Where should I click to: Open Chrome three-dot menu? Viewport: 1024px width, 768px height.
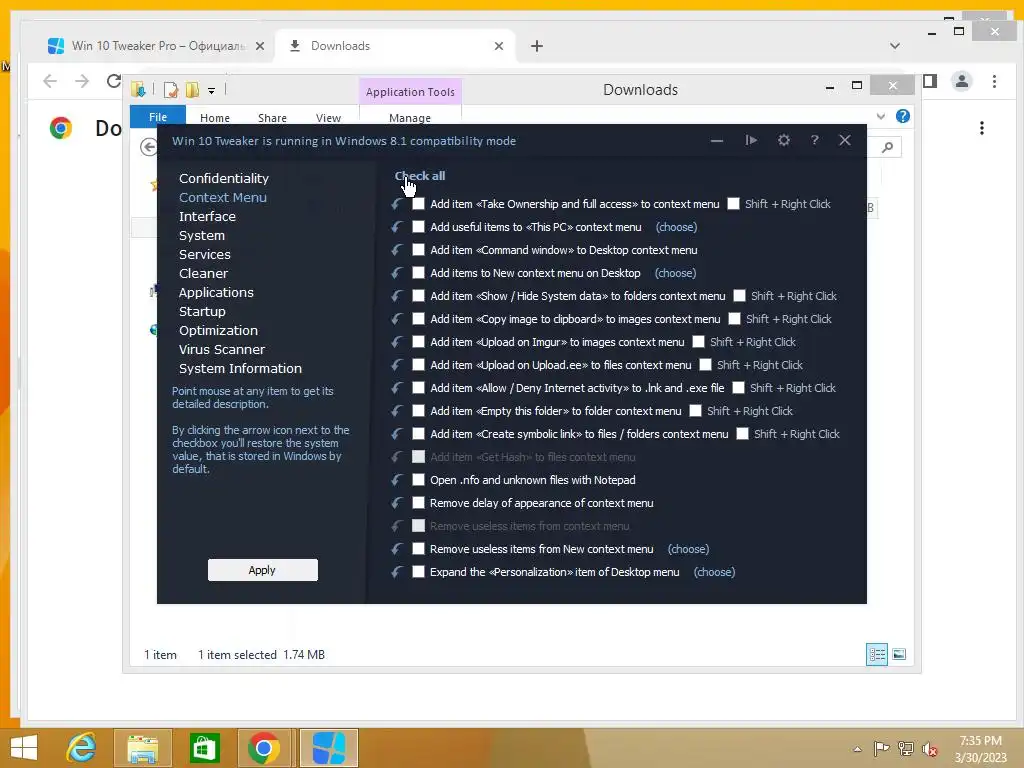tap(994, 81)
